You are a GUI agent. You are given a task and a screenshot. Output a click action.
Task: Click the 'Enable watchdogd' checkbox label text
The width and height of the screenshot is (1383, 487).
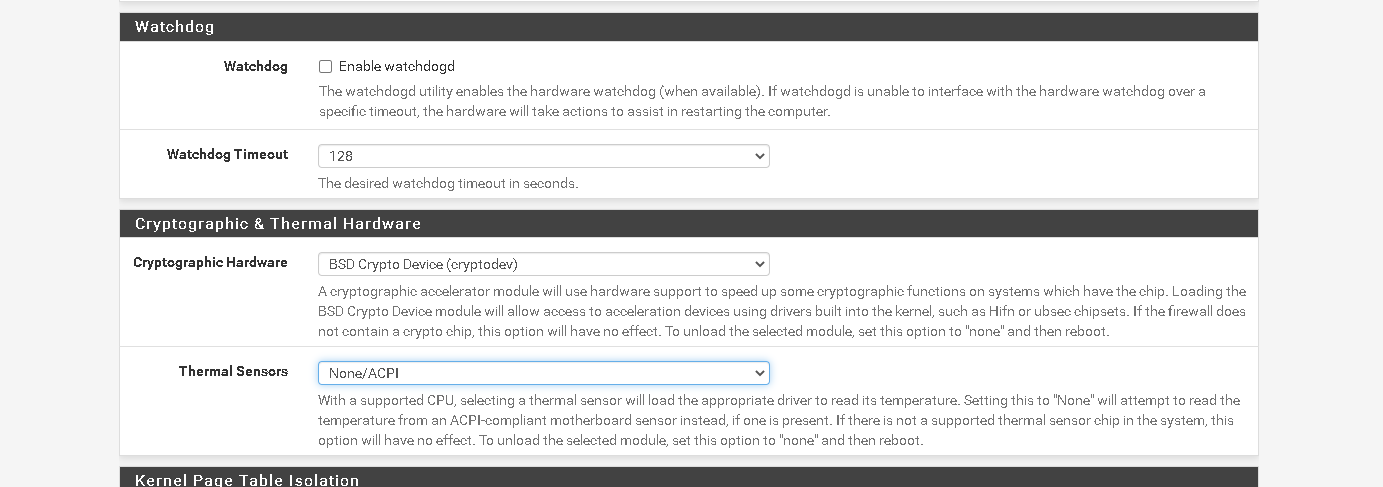(x=396, y=67)
